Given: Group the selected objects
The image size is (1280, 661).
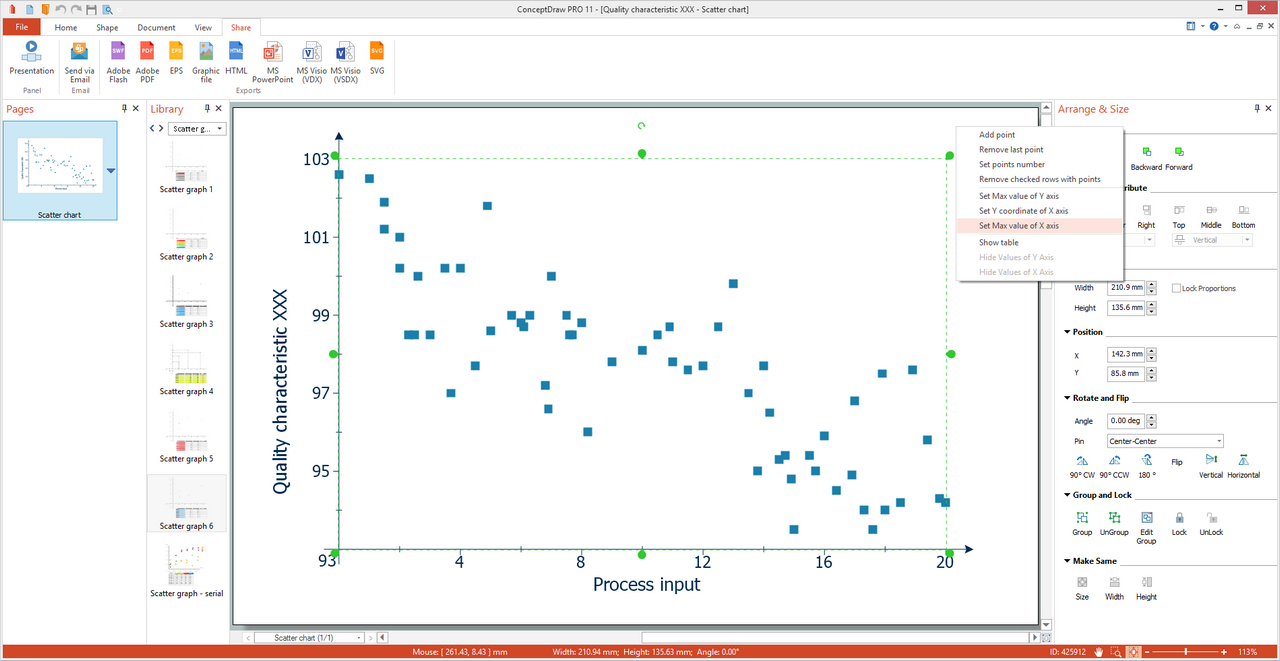Looking at the screenshot, I should (1082, 524).
